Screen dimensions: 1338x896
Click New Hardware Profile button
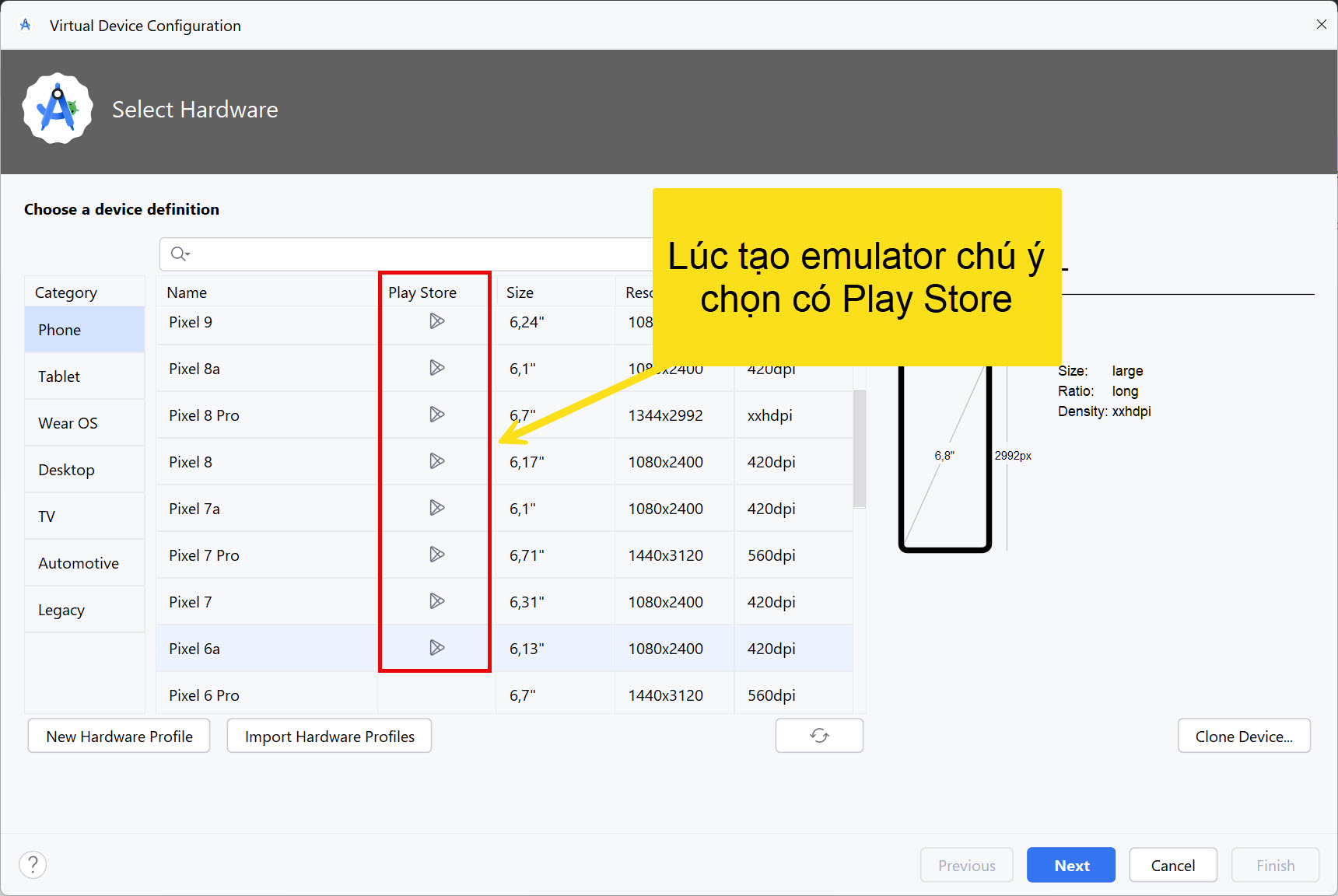[x=119, y=736]
